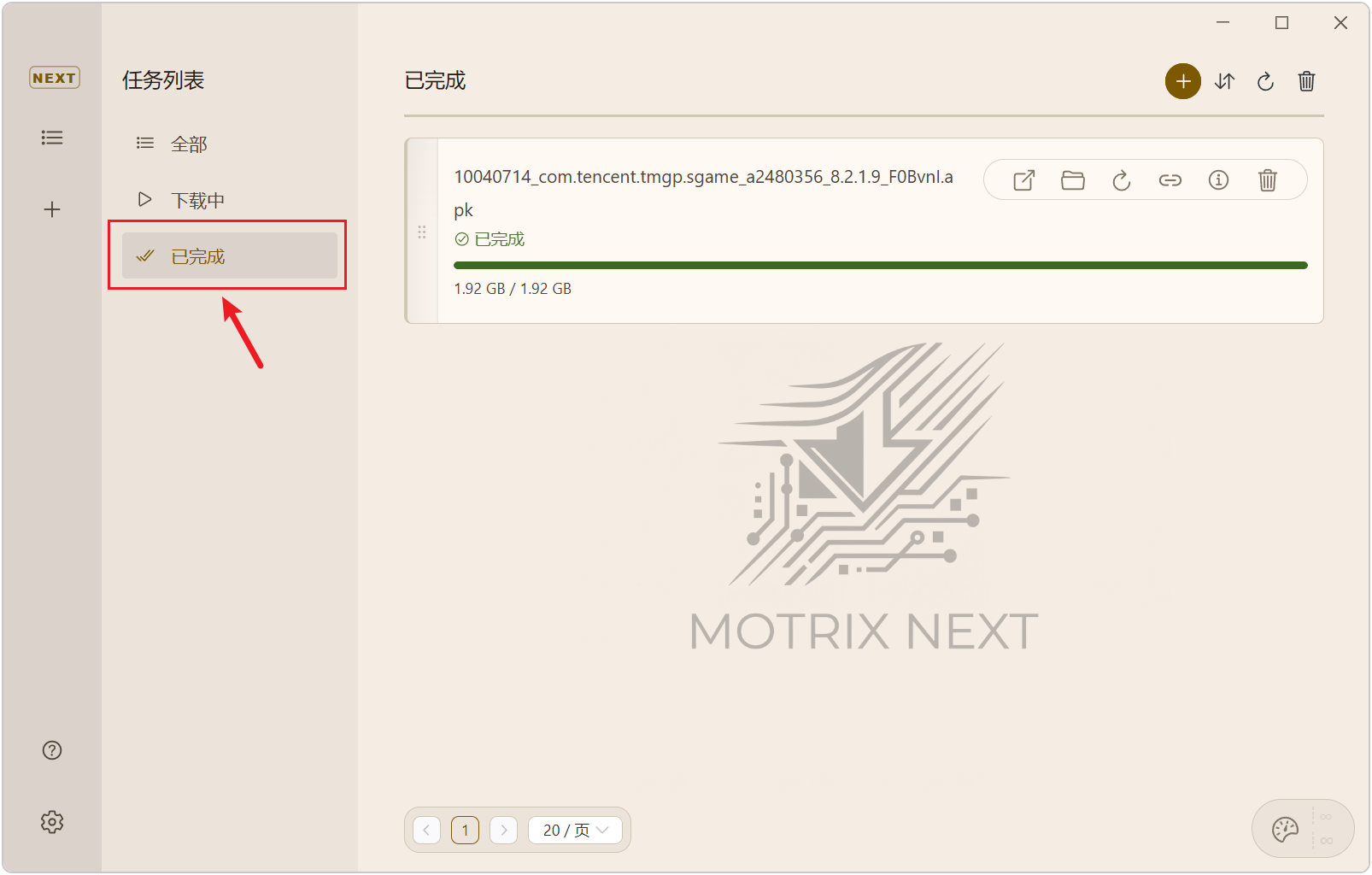Viewport: 1372px width, 875px height.
Task: Click the plus icon in left sidebar
Action: [x=52, y=209]
